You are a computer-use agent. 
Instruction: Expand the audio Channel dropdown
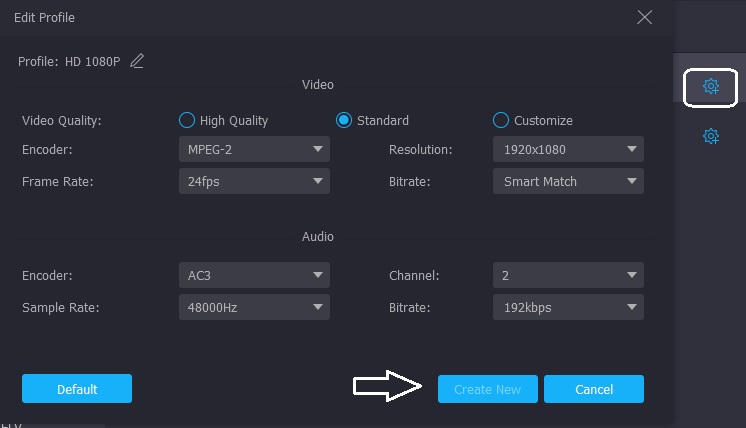(568, 275)
